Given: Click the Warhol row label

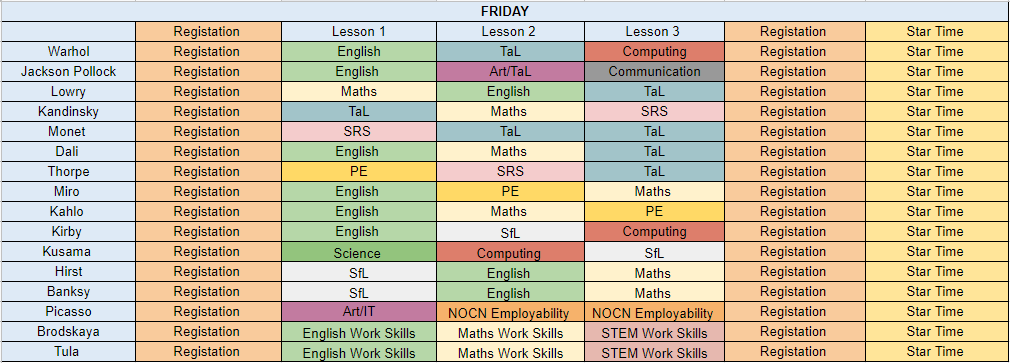Looking at the screenshot, I should 68,51.
